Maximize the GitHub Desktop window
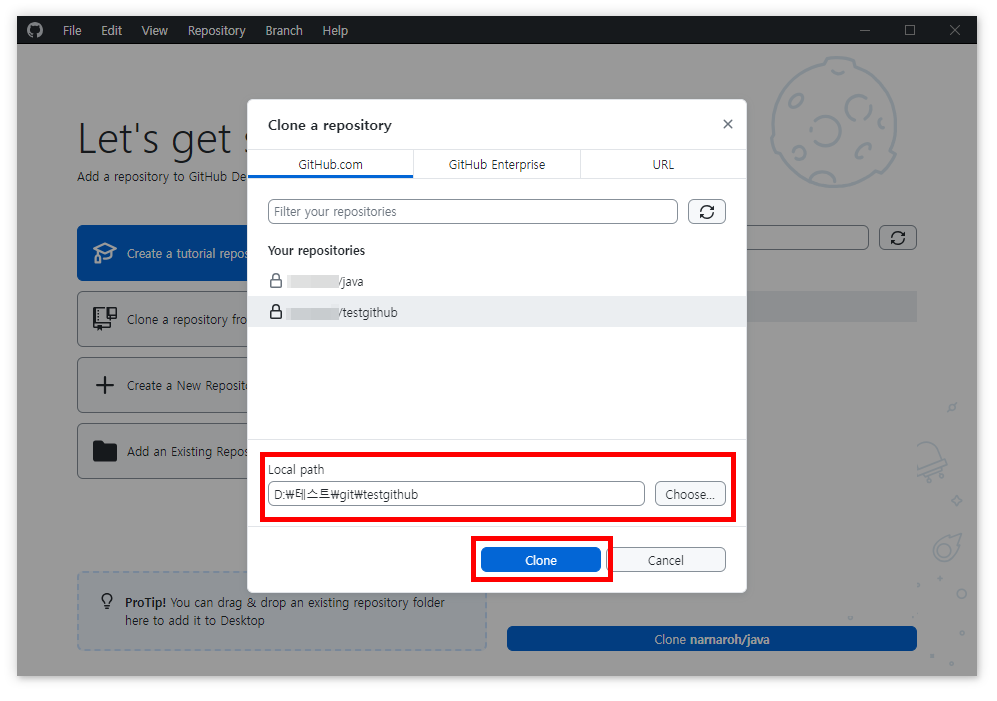997x701 pixels. click(910, 30)
